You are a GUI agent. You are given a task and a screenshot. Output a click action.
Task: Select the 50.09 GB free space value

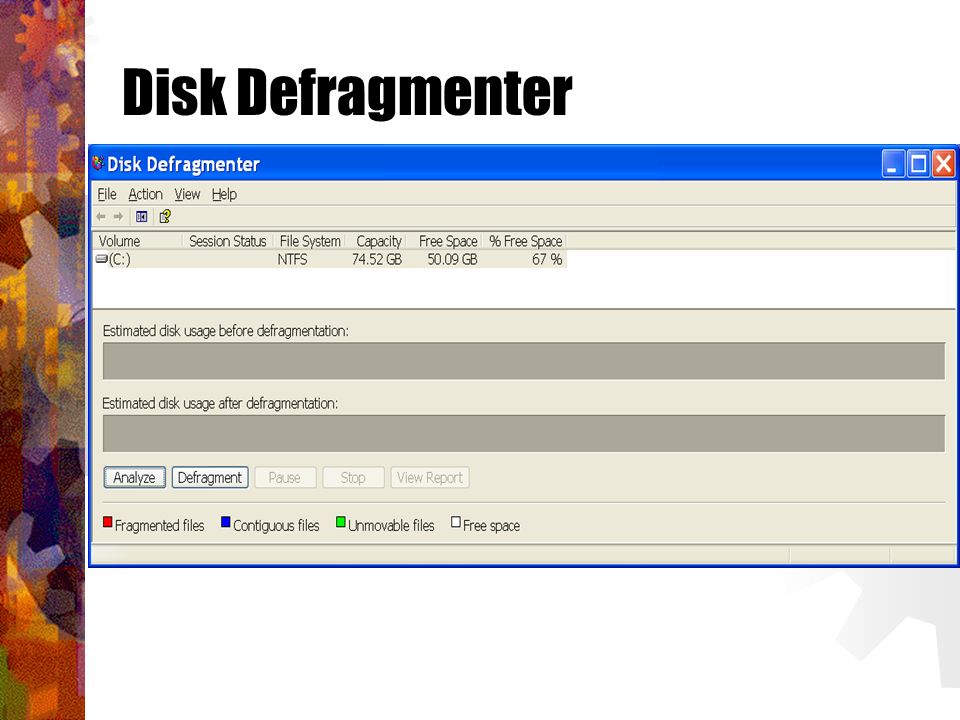(452, 260)
